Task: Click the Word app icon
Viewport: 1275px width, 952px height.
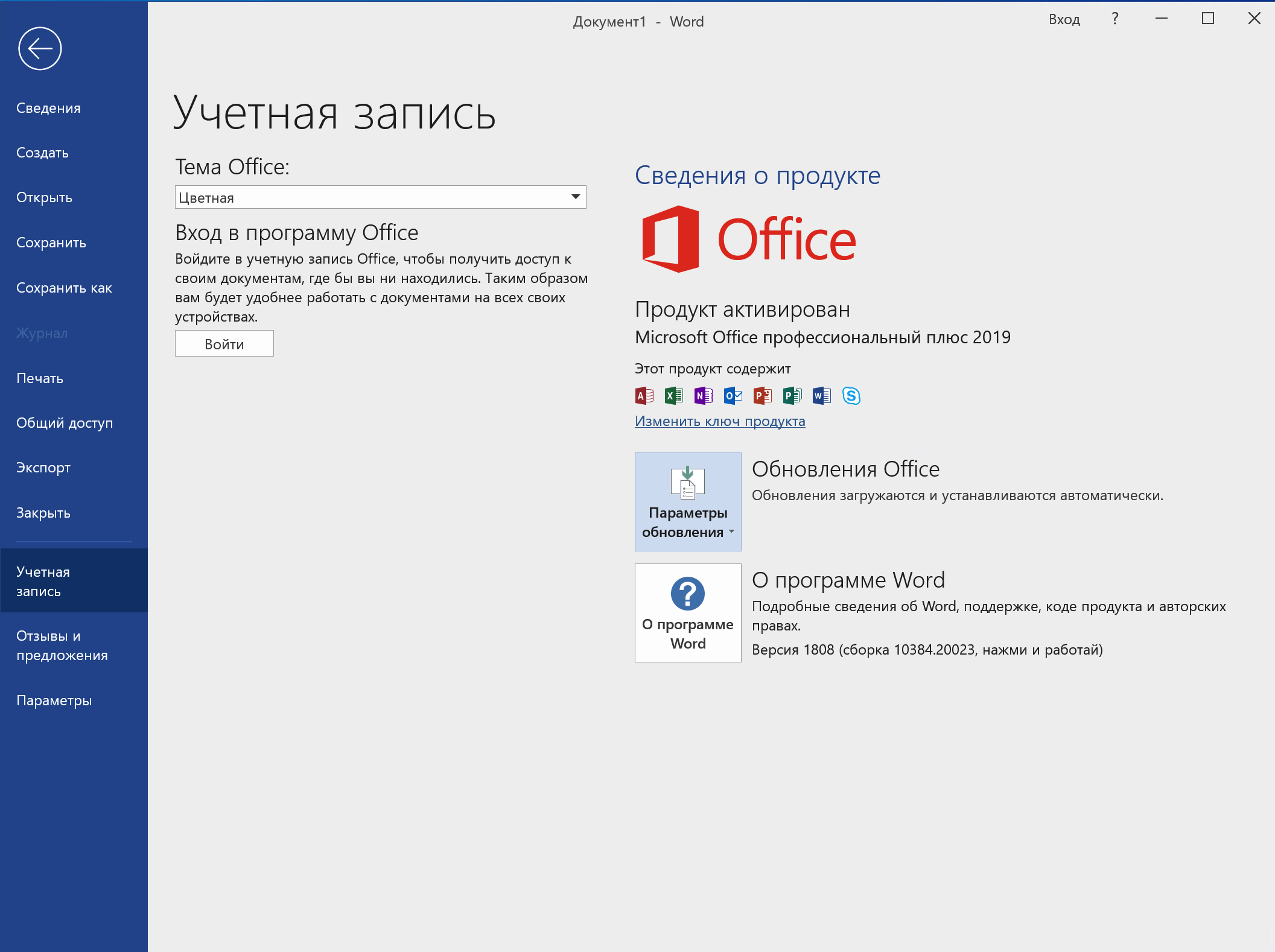Action: click(822, 396)
